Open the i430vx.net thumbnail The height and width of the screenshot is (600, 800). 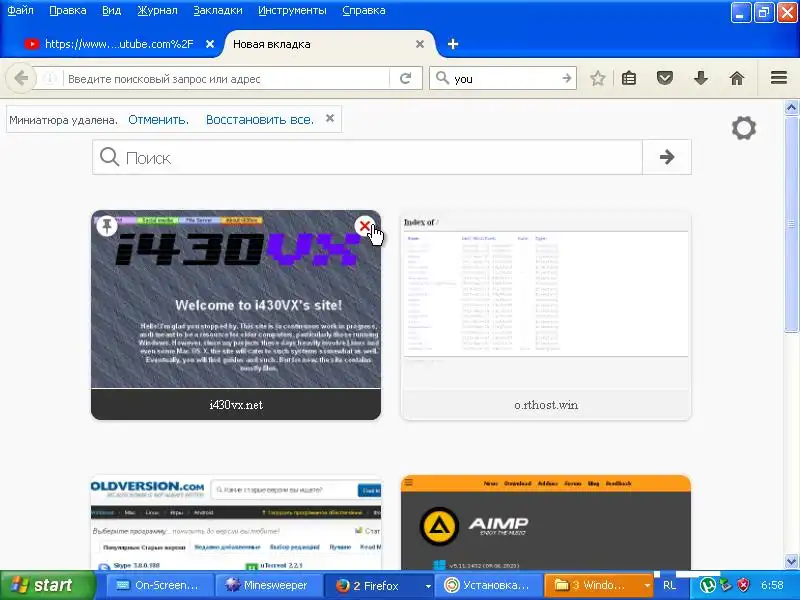(236, 315)
